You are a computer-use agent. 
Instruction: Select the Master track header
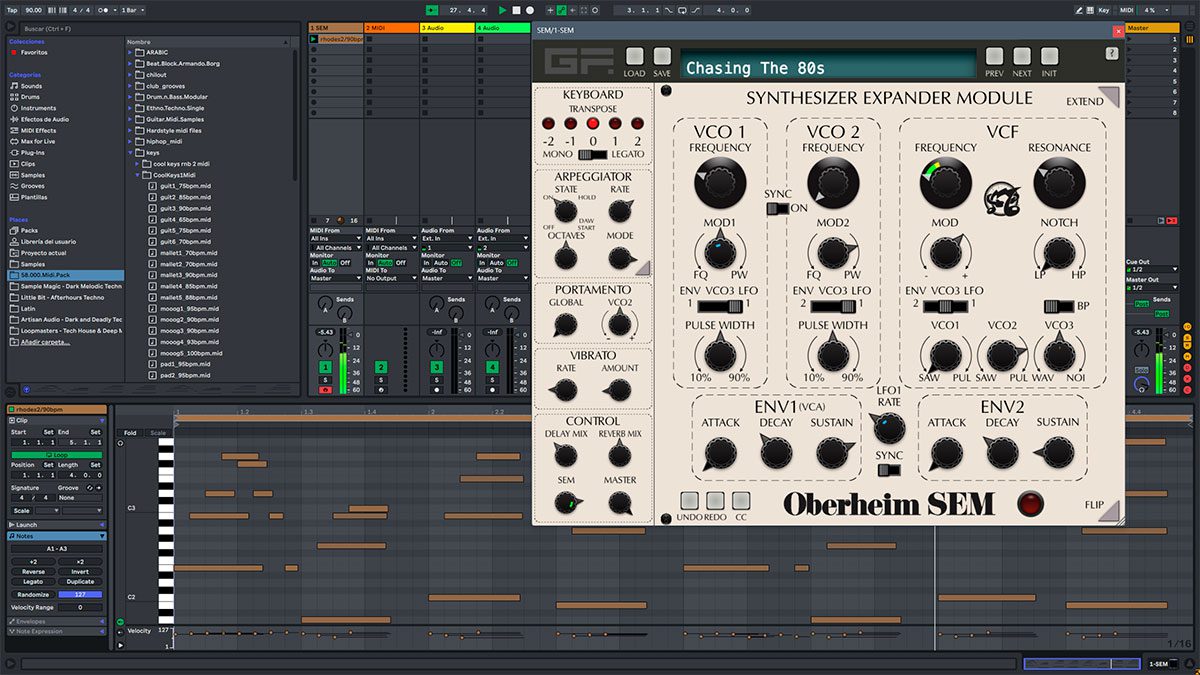pos(1152,28)
